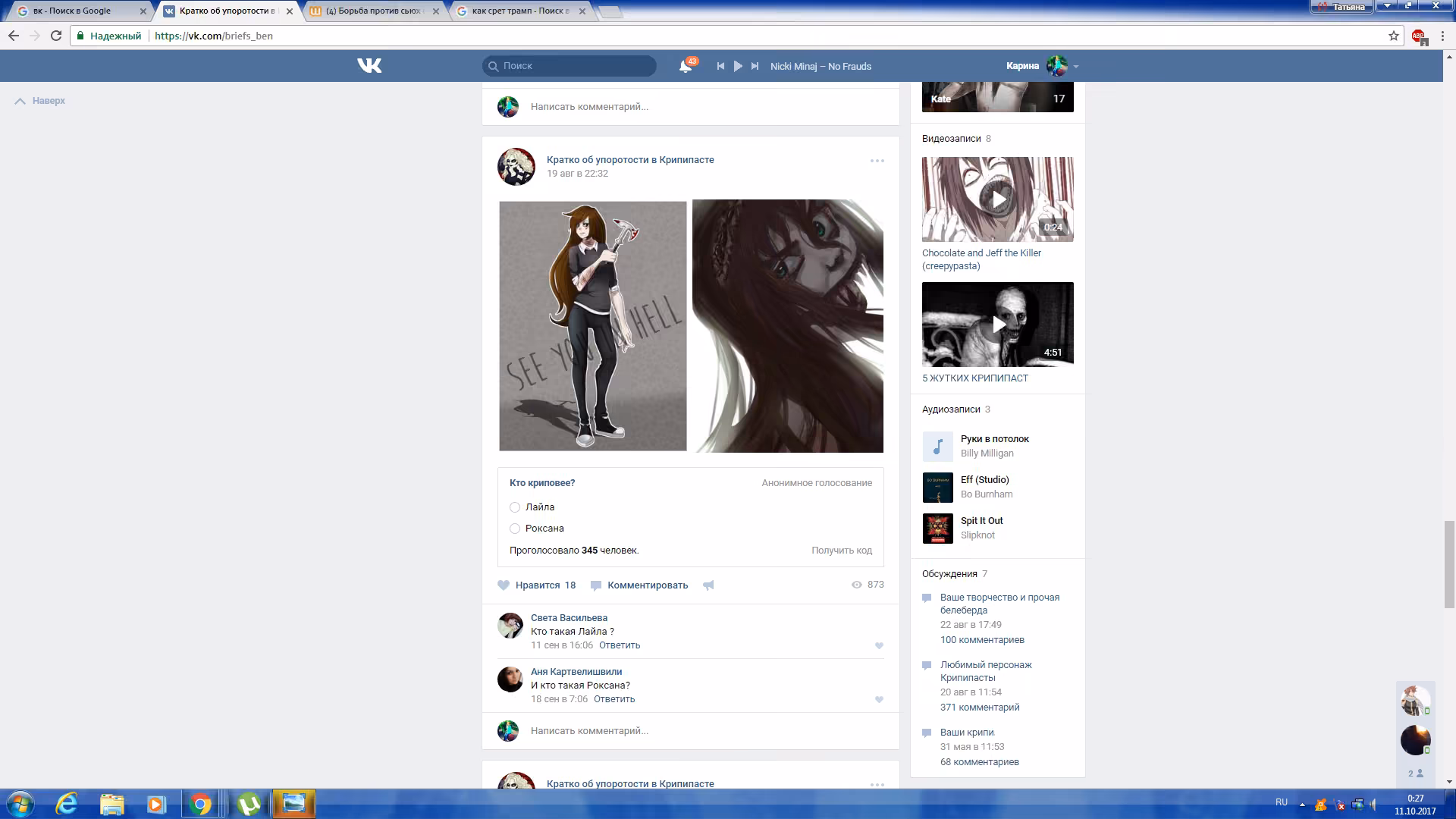
Task: Reply to Аня Картвелишвили's comment
Action: (614, 699)
